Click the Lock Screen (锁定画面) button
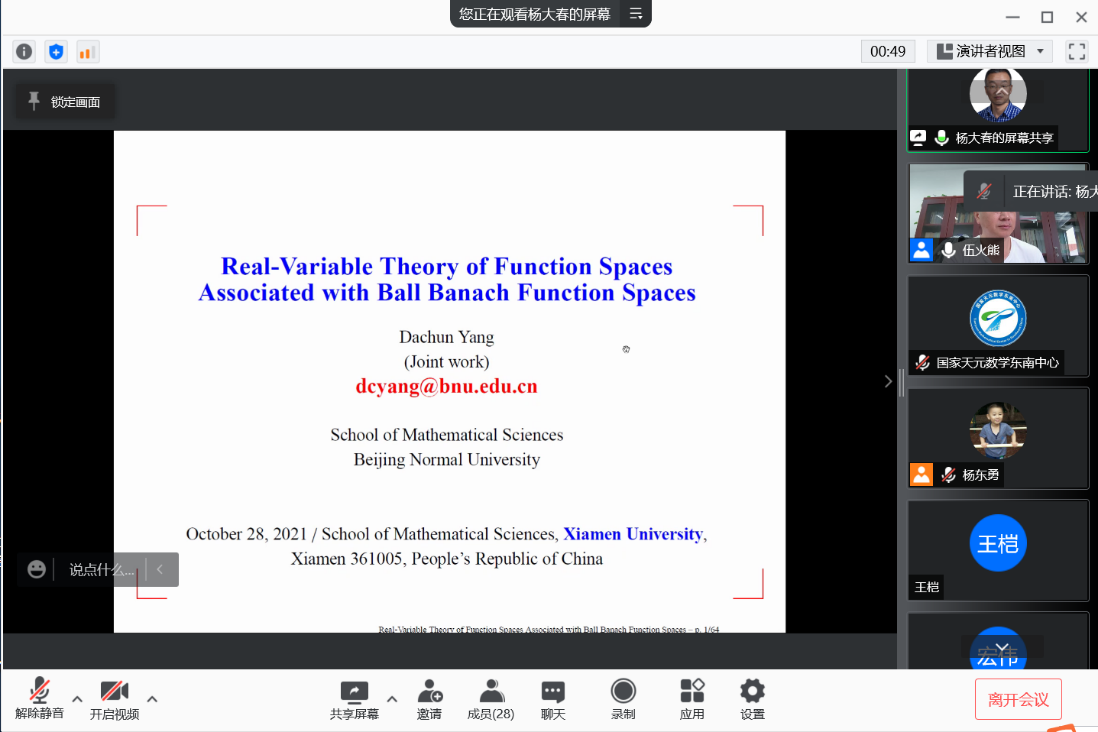 64,101
